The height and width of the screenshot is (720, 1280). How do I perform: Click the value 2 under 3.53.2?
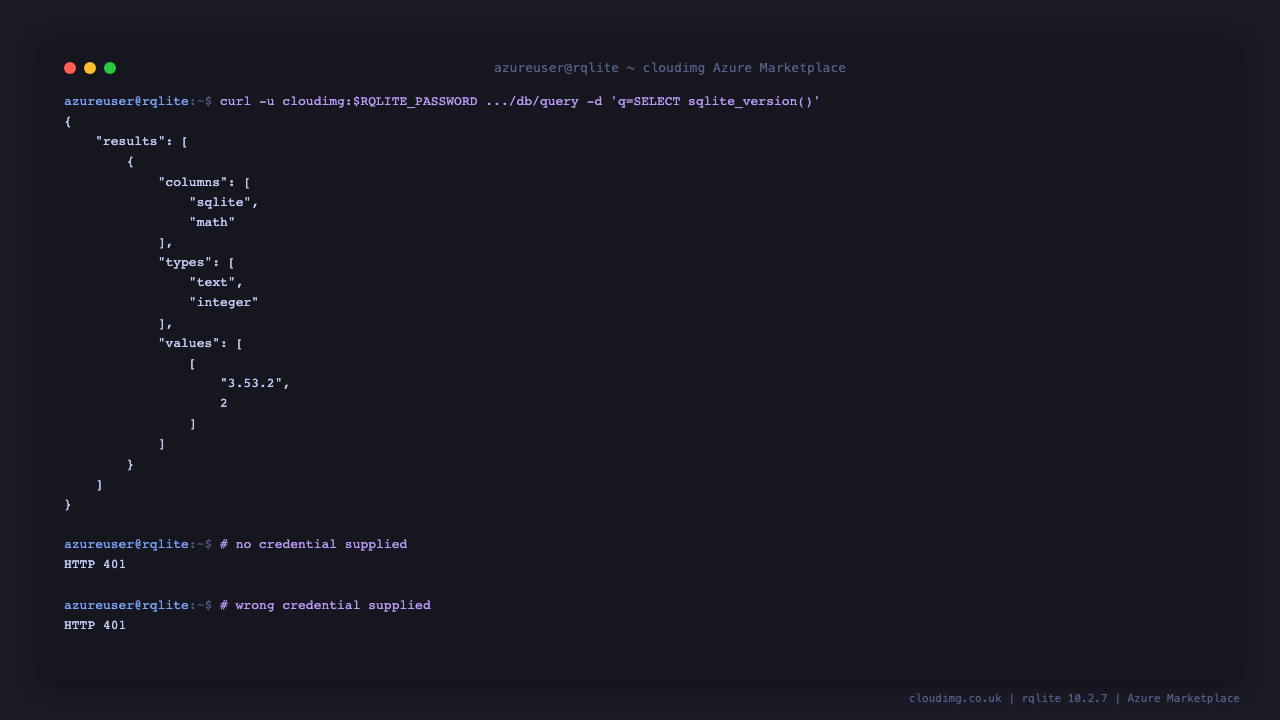point(224,403)
